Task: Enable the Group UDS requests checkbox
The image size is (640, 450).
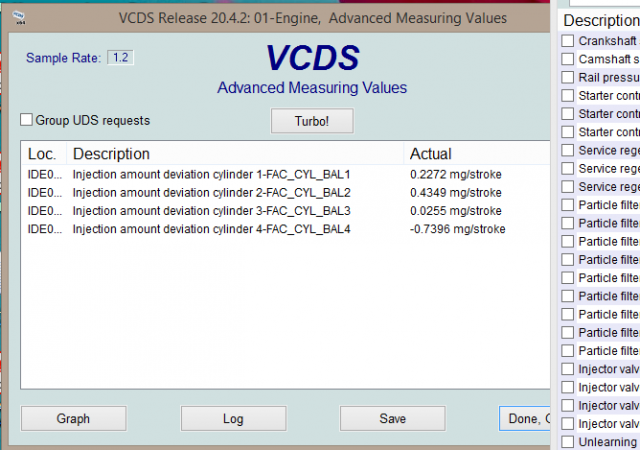Action: 27,120
